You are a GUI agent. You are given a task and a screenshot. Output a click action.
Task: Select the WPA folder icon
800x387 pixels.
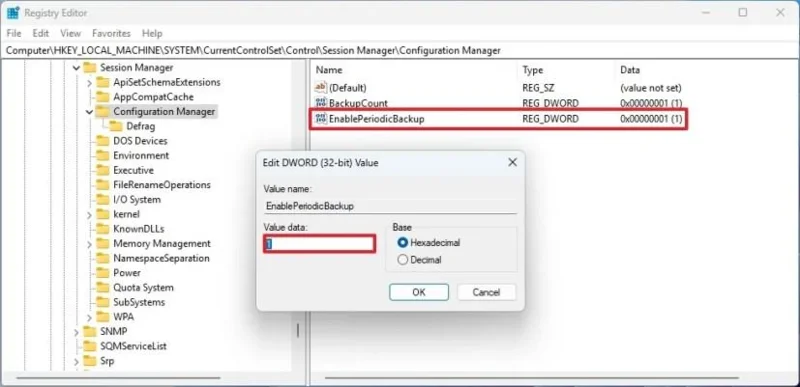click(x=103, y=317)
